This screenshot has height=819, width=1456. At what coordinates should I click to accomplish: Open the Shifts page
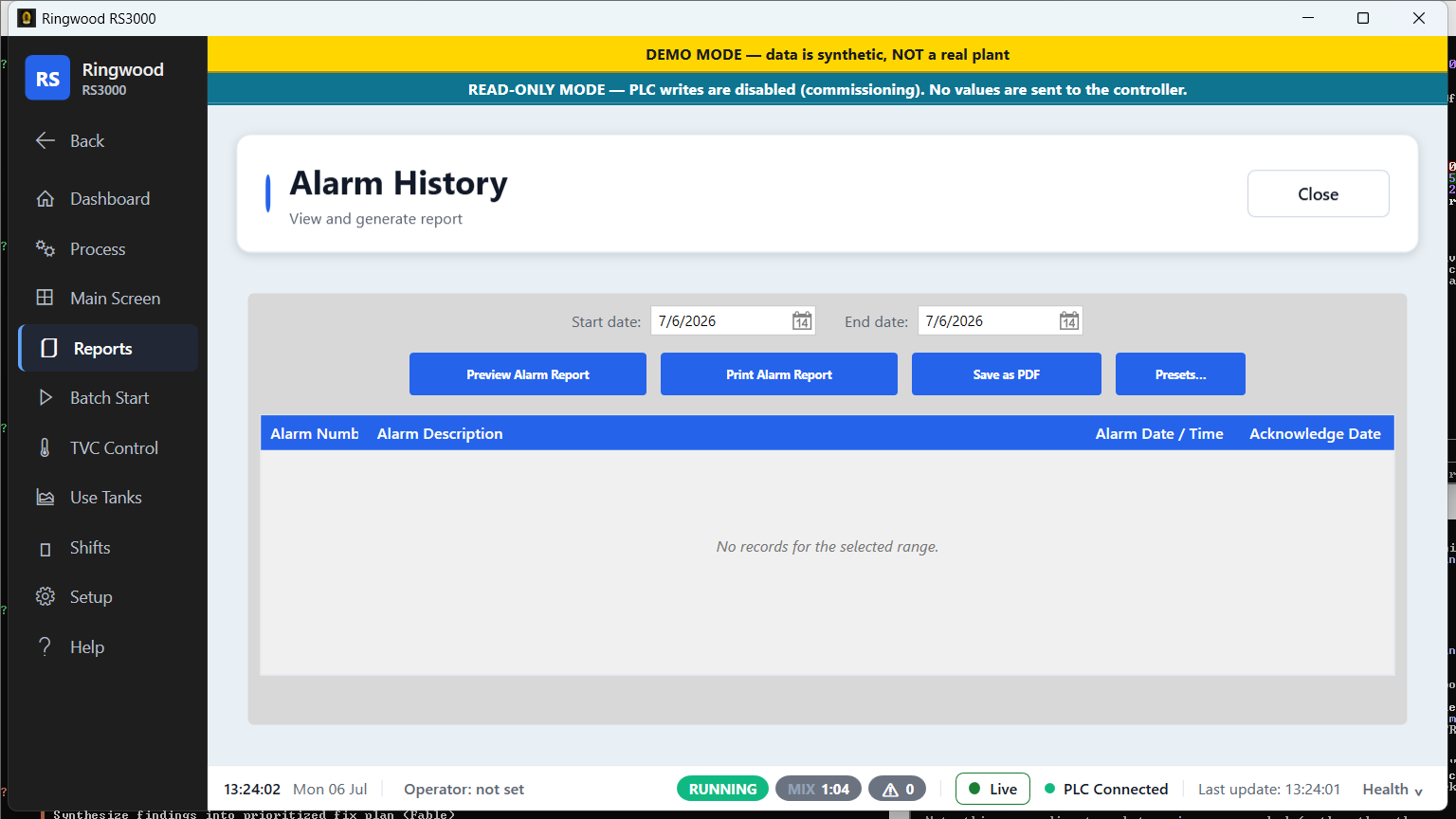tap(108, 548)
